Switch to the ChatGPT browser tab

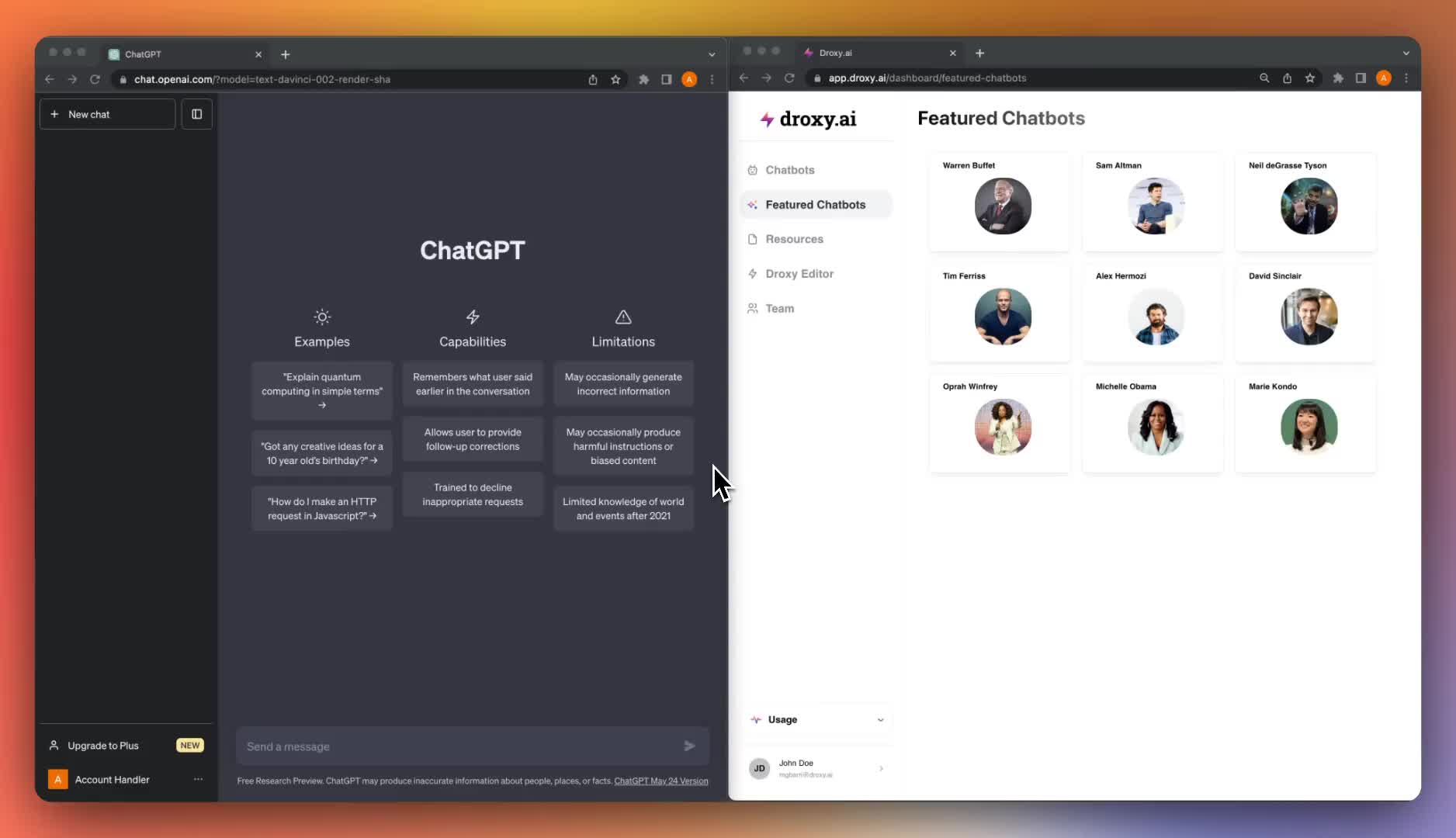coord(186,54)
